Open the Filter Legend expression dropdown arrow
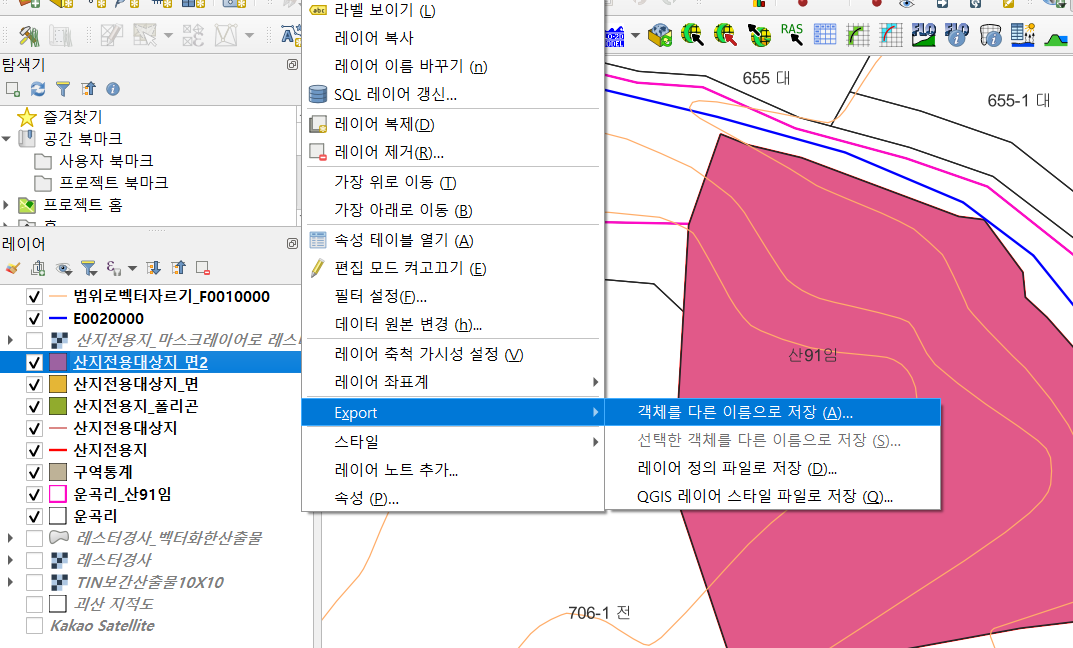Screen dimensions: 1073x648 coord(130,268)
